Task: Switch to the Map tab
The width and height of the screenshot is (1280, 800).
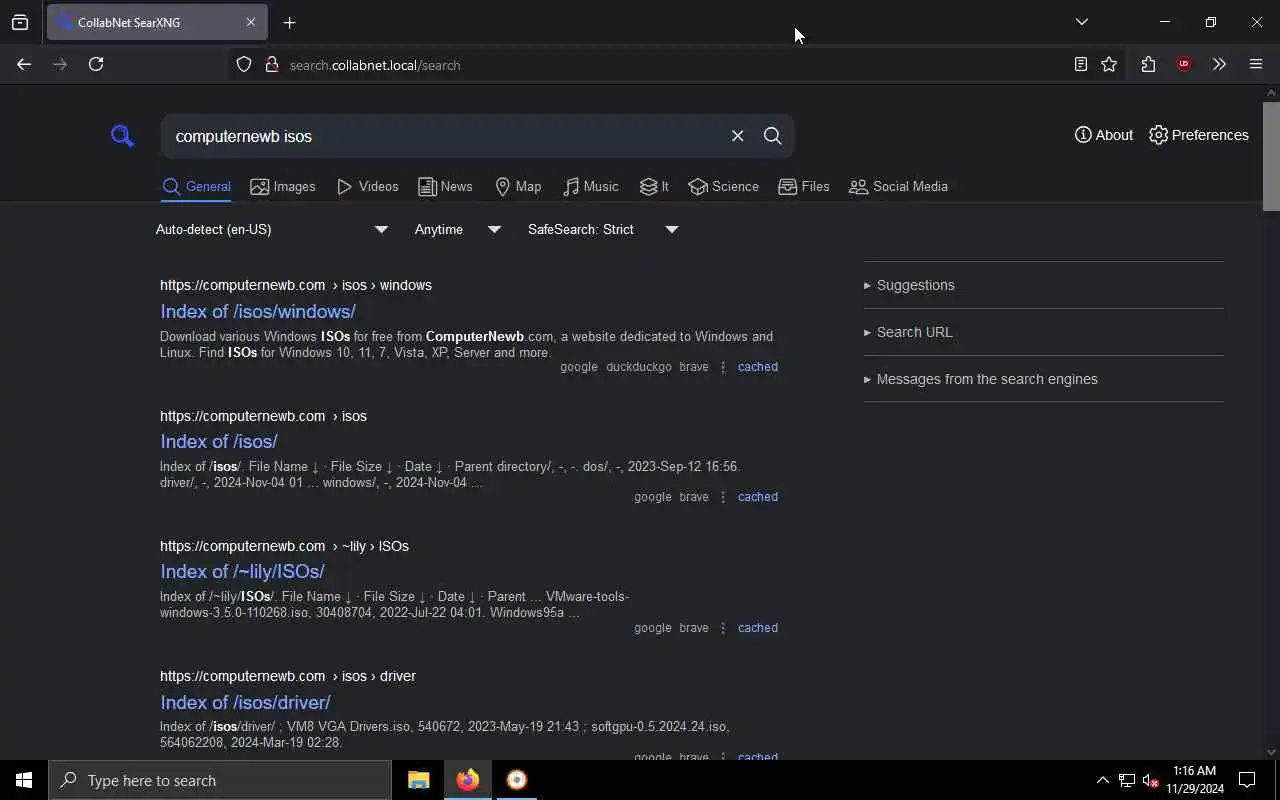Action: pyautogui.click(x=518, y=187)
